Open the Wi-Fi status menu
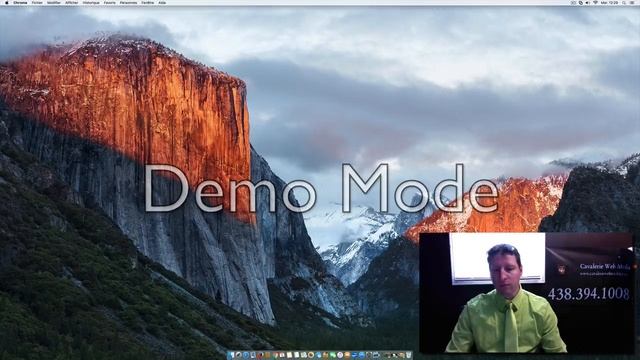640x360 pixels. point(595,2)
